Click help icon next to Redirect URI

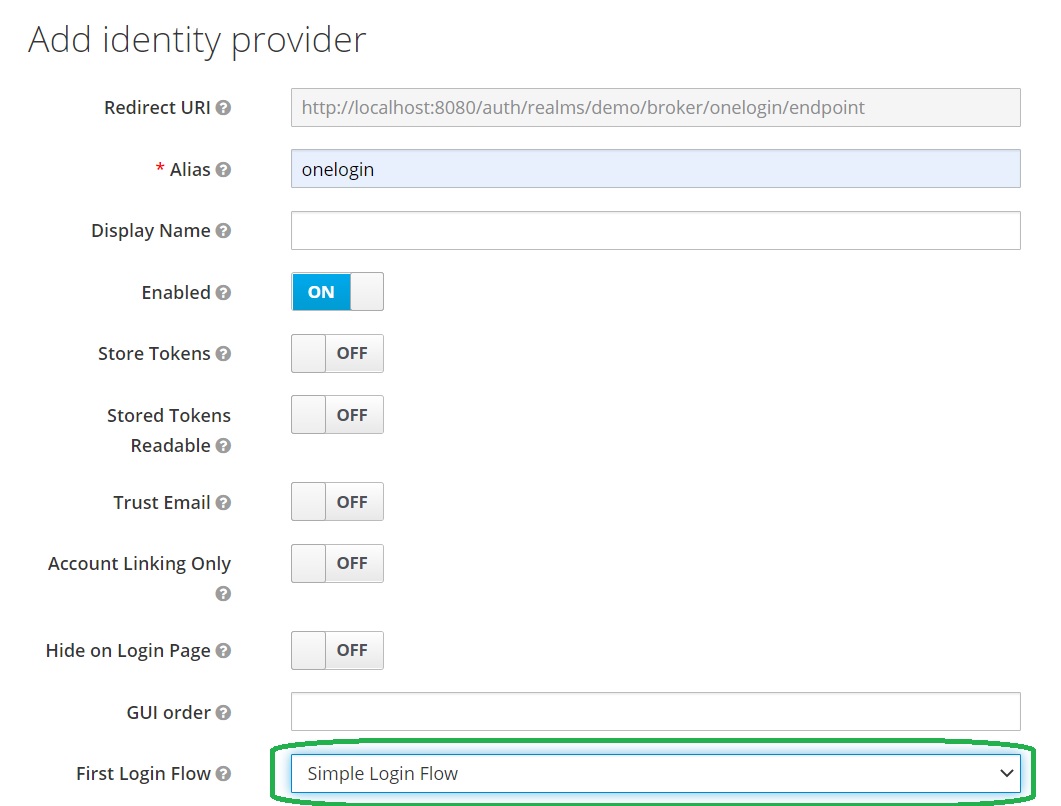click(223, 108)
